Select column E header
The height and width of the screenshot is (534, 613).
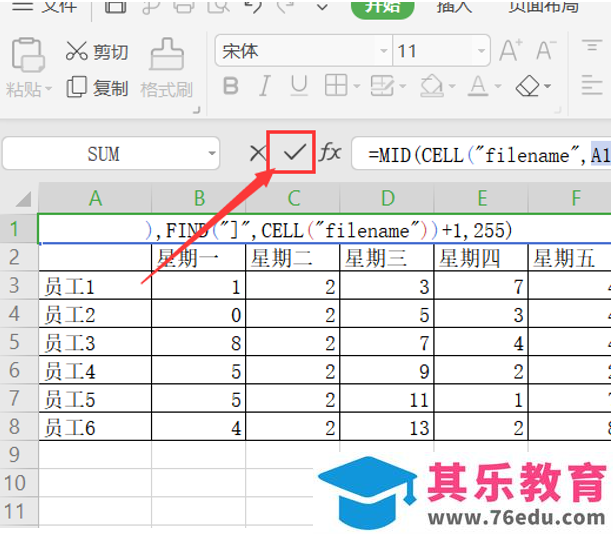coord(482,198)
